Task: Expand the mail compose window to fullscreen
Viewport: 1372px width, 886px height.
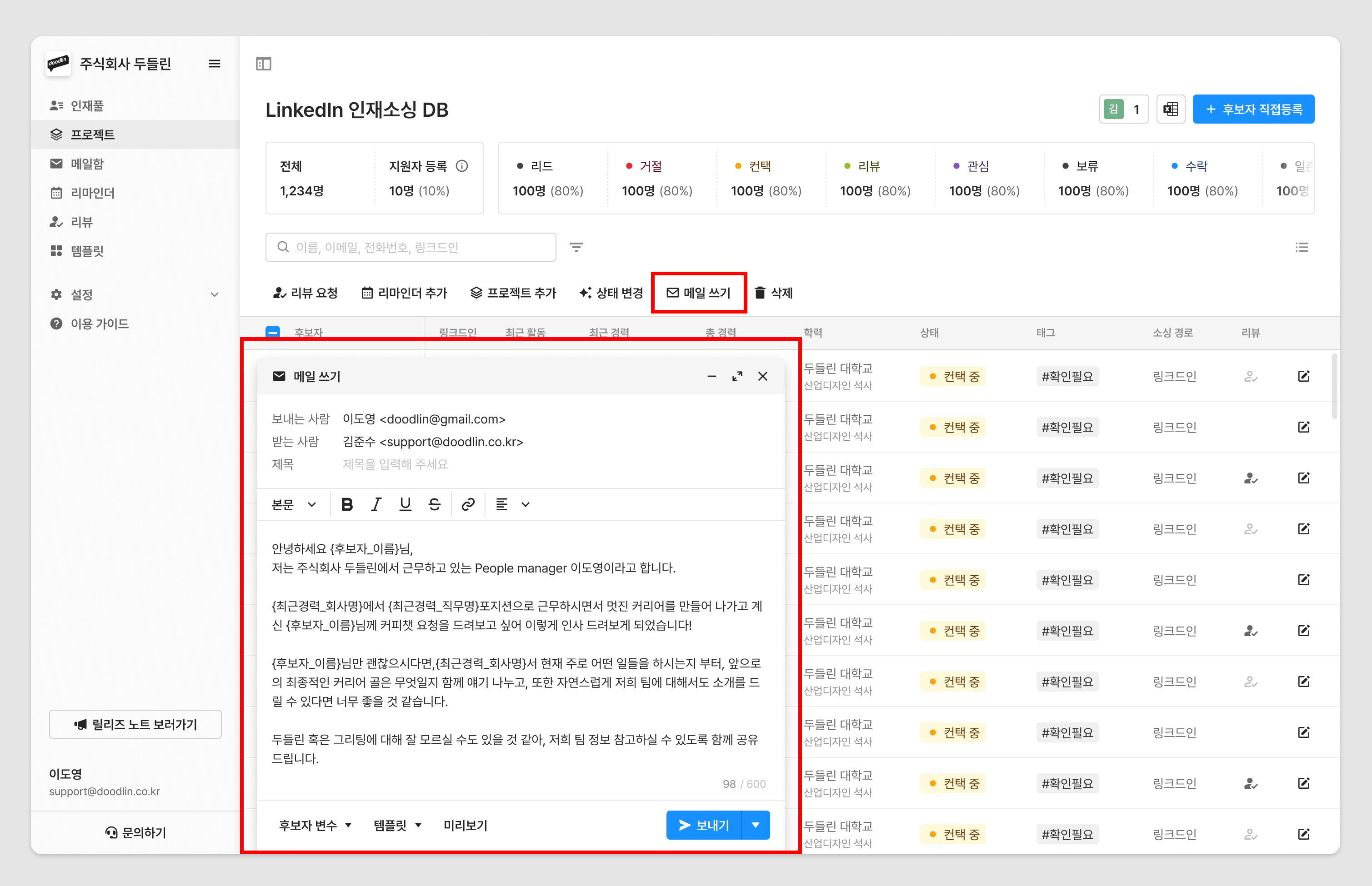Action: click(x=737, y=376)
